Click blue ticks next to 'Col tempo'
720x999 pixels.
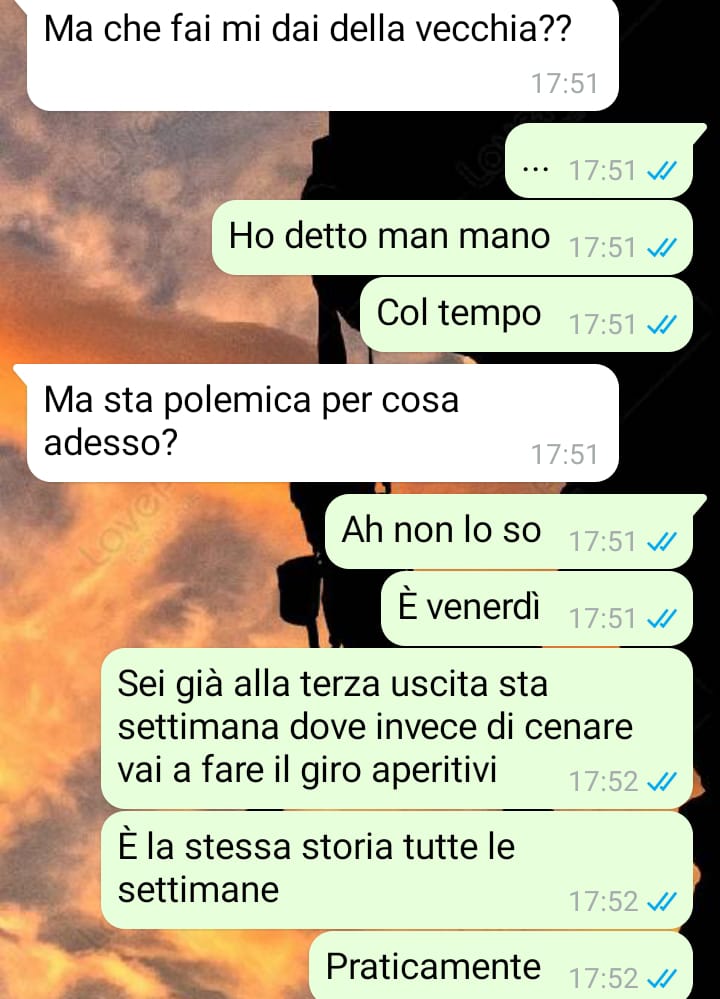pos(661,325)
